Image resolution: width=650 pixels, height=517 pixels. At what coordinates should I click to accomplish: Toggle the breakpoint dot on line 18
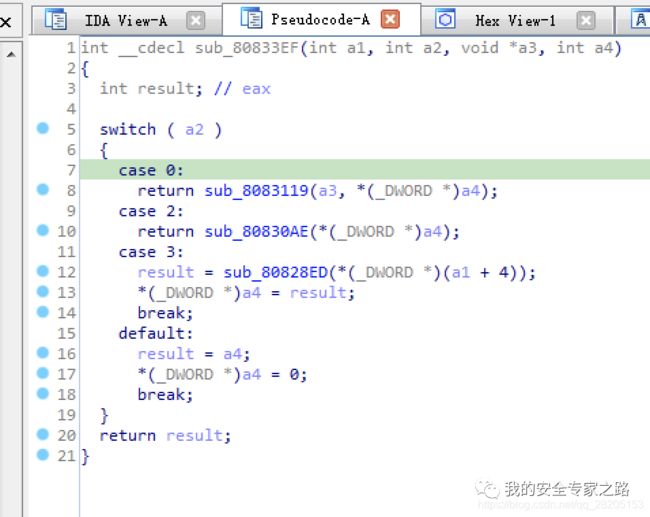[43, 393]
